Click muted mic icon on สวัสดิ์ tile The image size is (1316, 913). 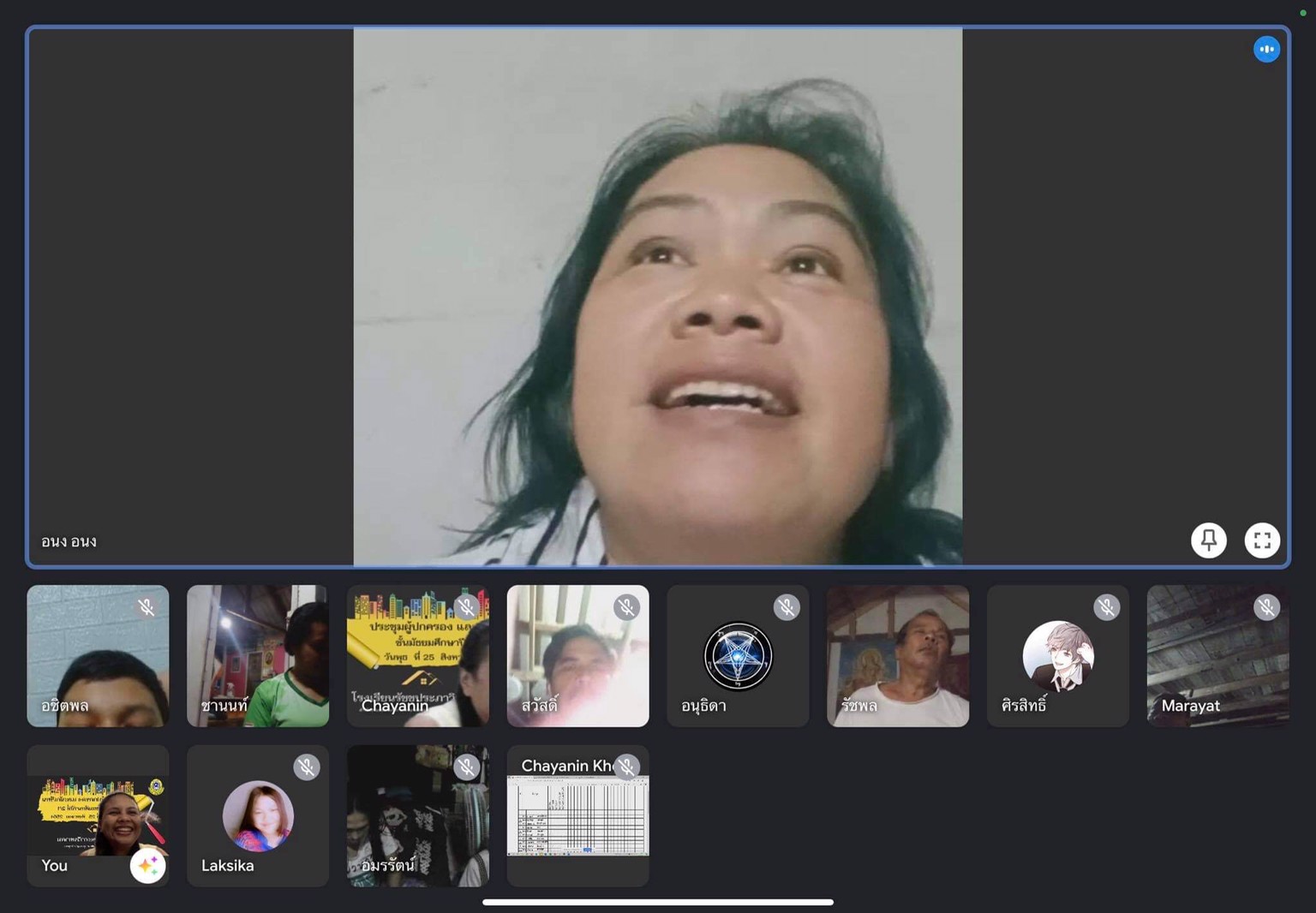point(626,608)
